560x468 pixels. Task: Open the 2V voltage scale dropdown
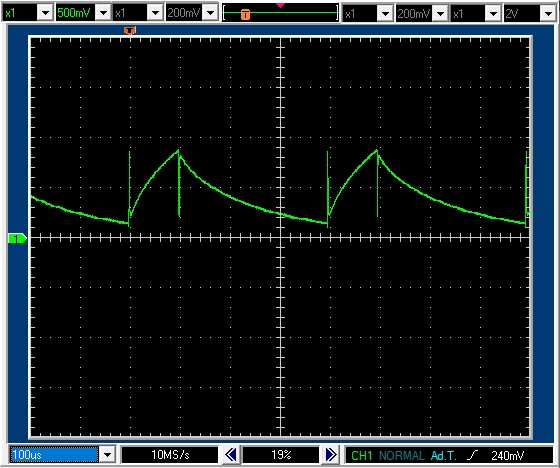[x=547, y=14]
